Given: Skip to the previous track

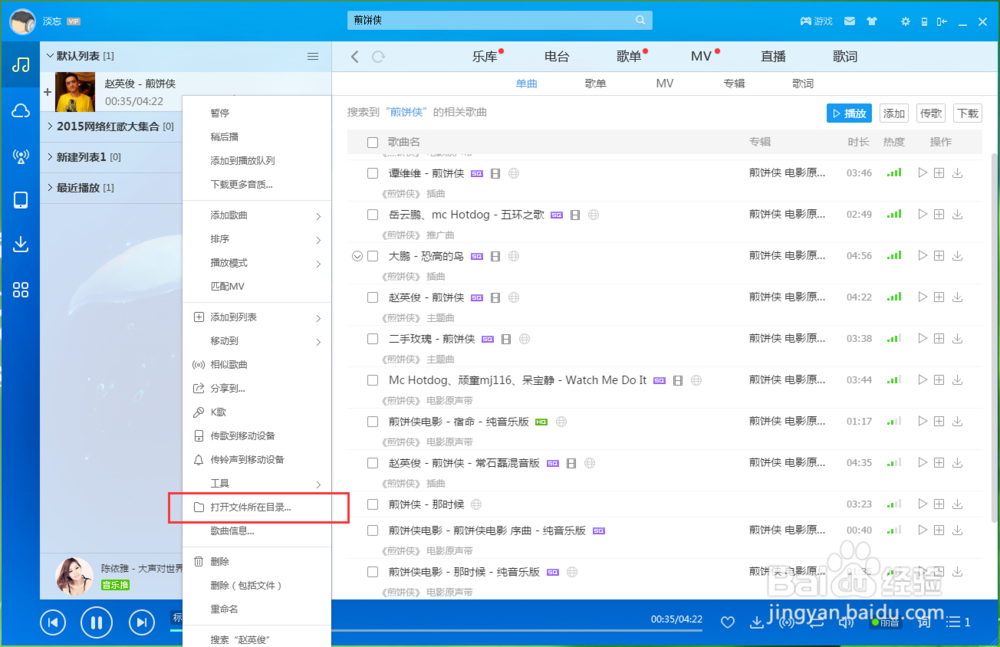Looking at the screenshot, I should [x=53, y=622].
